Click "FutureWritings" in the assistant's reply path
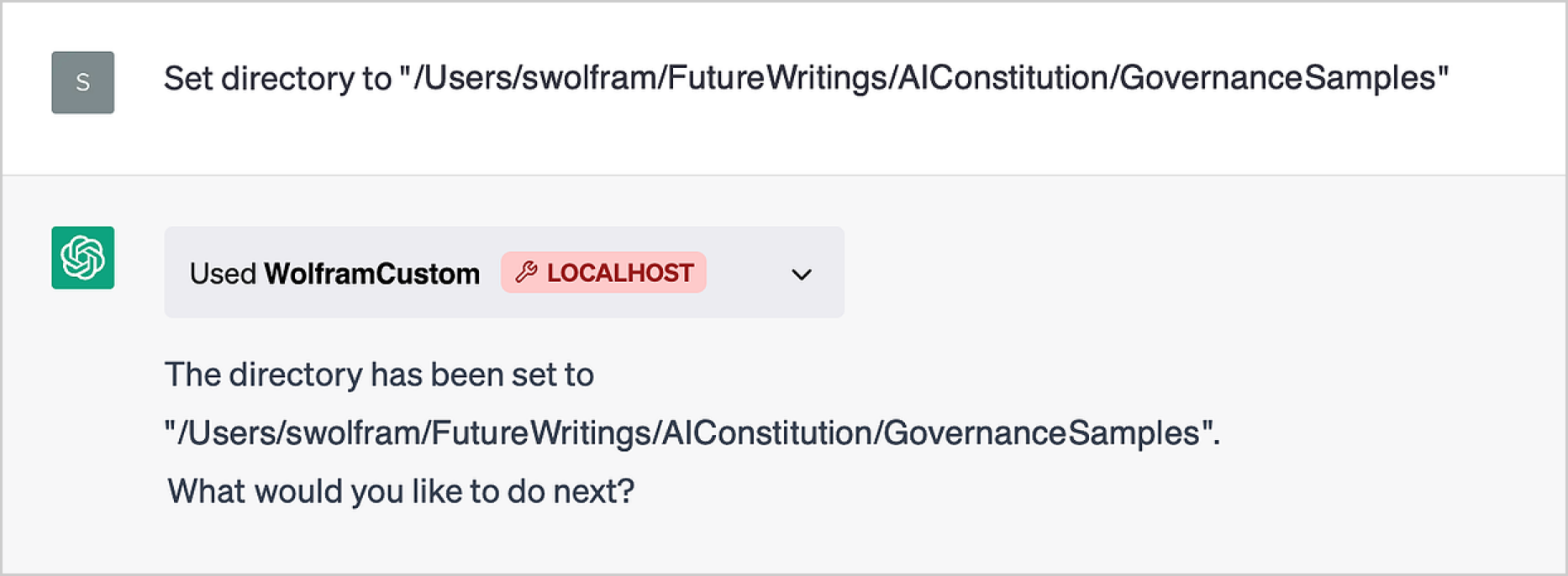Viewport: 1568px width, 576px height. [x=541, y=433]
